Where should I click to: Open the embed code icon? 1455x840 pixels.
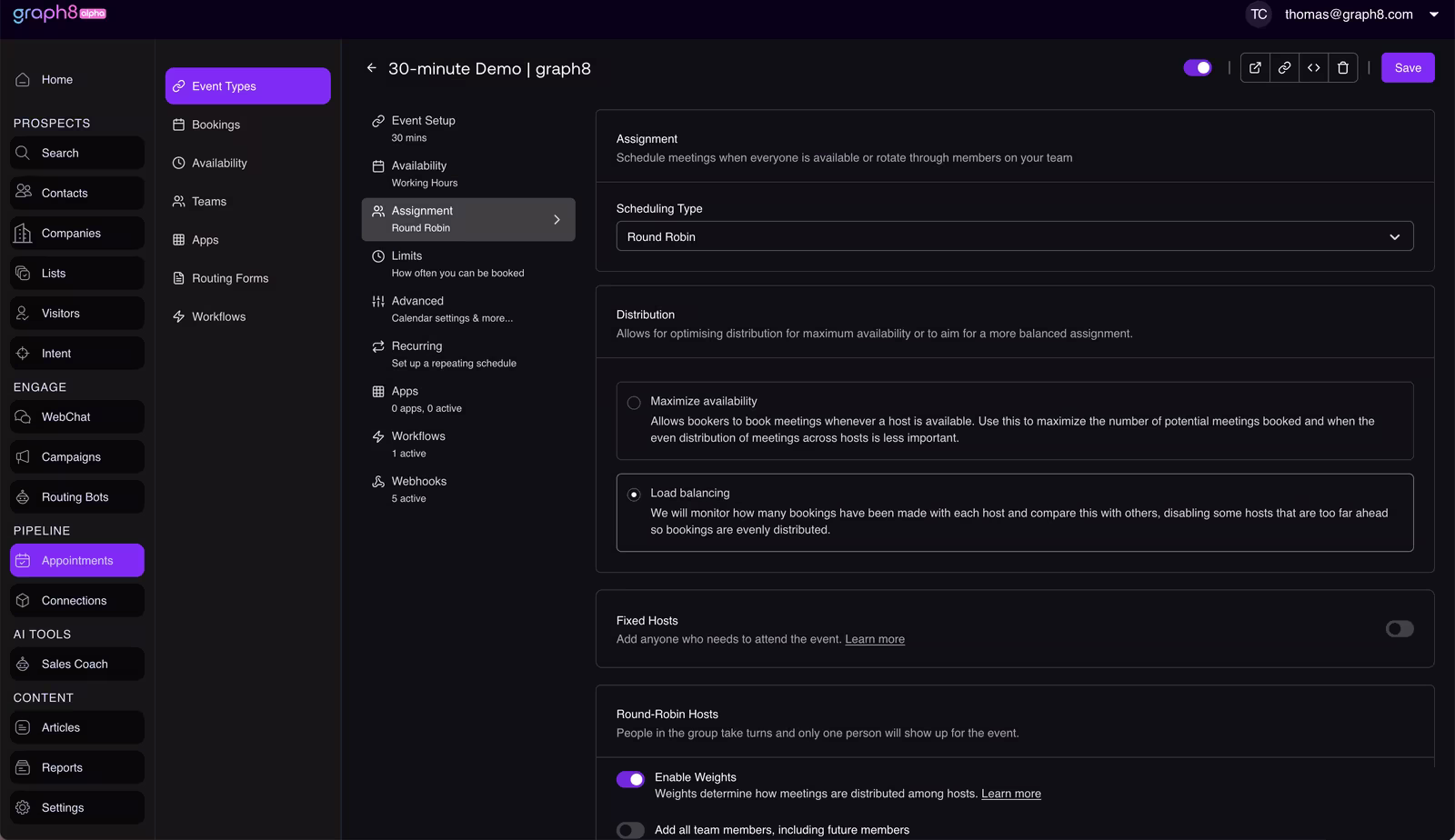pyautogui.click(x=1313, y=68)
